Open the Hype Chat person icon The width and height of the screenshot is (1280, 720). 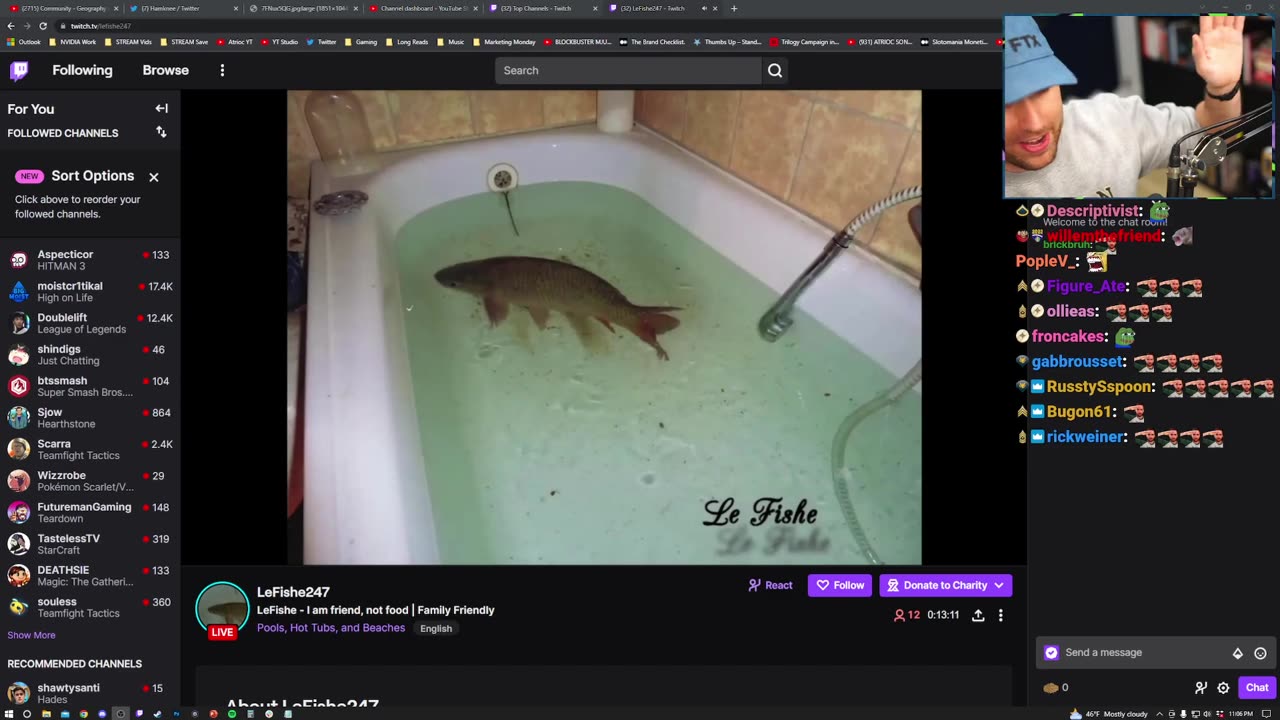tap(1201, 688)
